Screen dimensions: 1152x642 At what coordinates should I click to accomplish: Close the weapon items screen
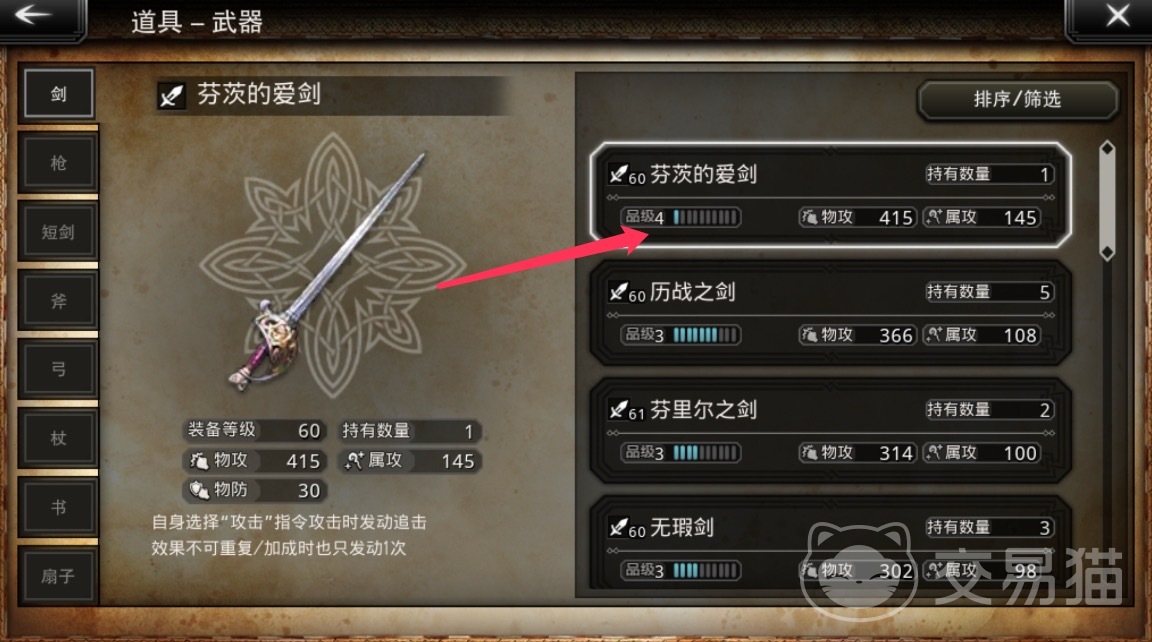(x=1116, y=16)
